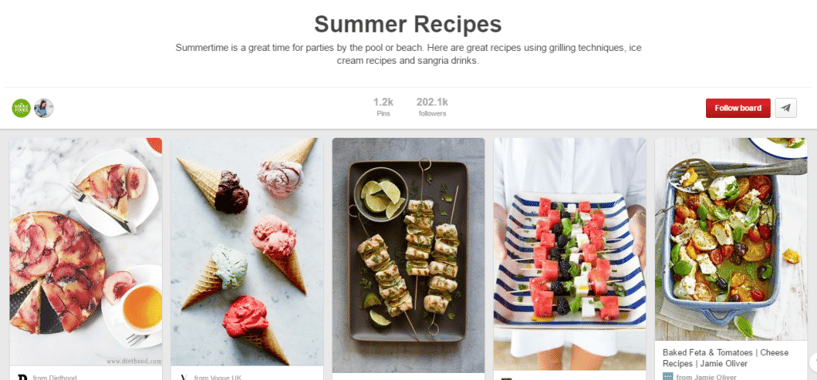Click Baked Feta & Tomatoes pin title

pyautogui.click(x=725, y=358)
